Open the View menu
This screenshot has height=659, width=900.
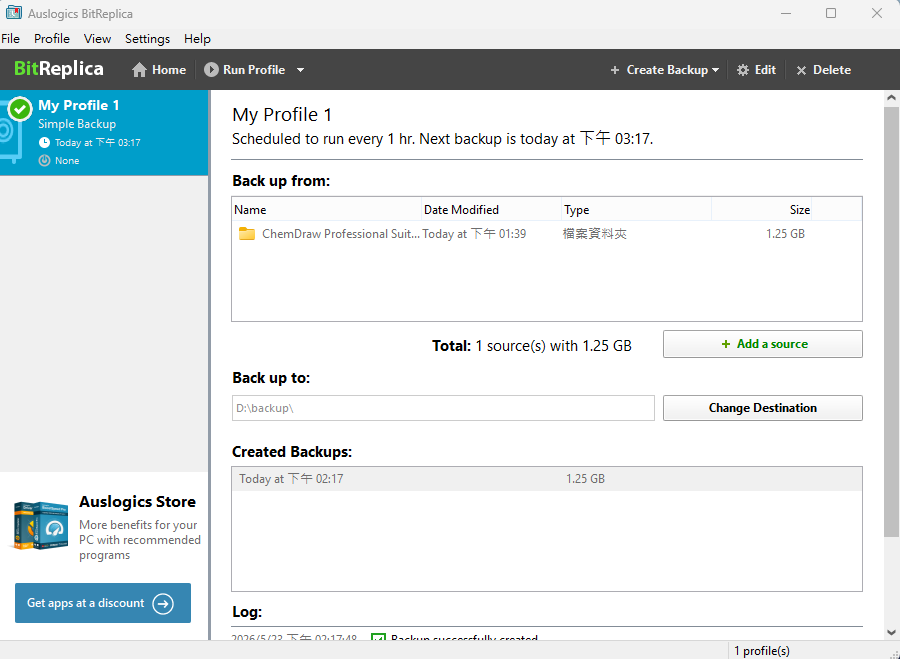[x=97, y=38]
